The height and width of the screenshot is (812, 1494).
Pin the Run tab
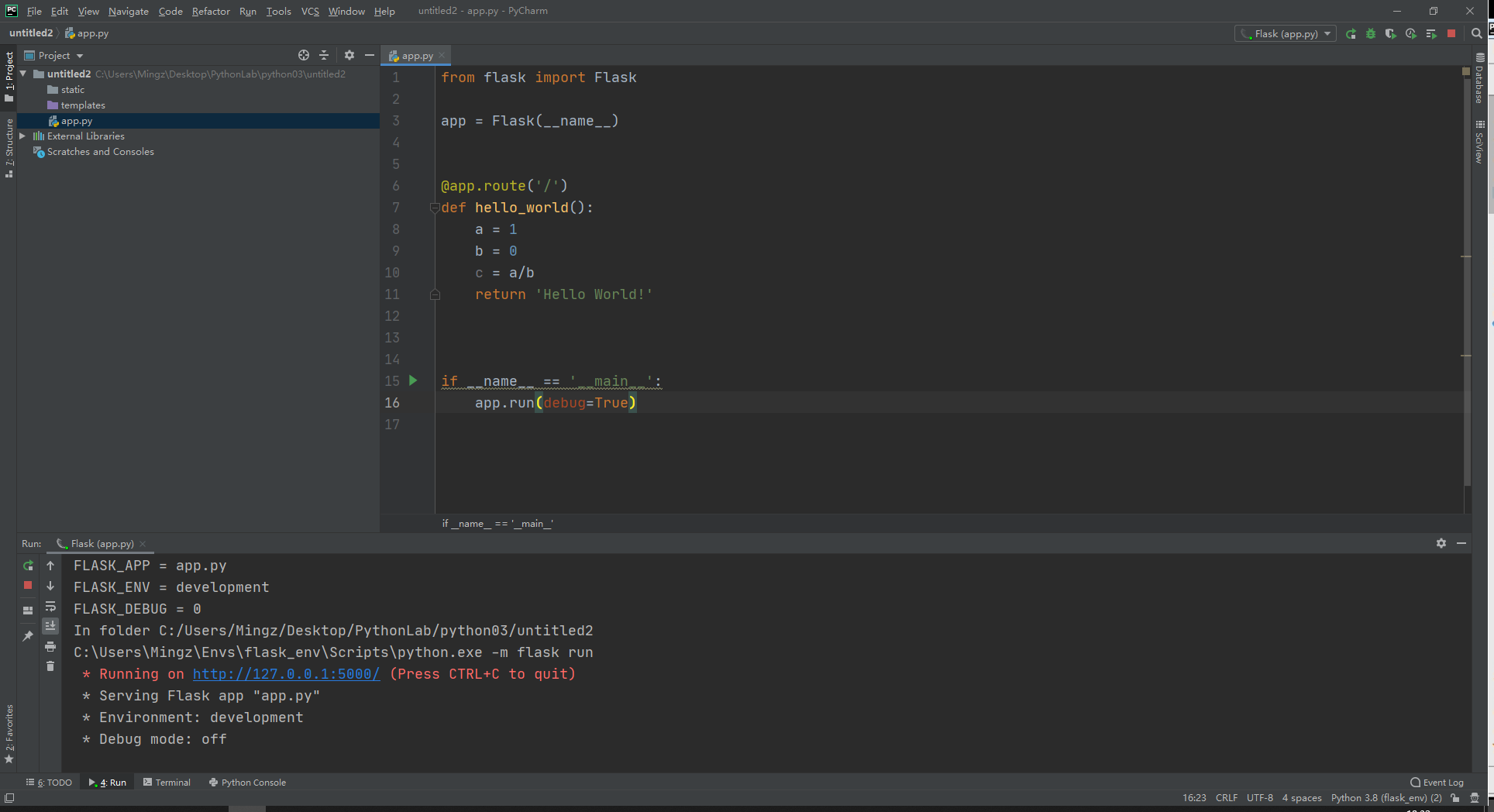28,636
